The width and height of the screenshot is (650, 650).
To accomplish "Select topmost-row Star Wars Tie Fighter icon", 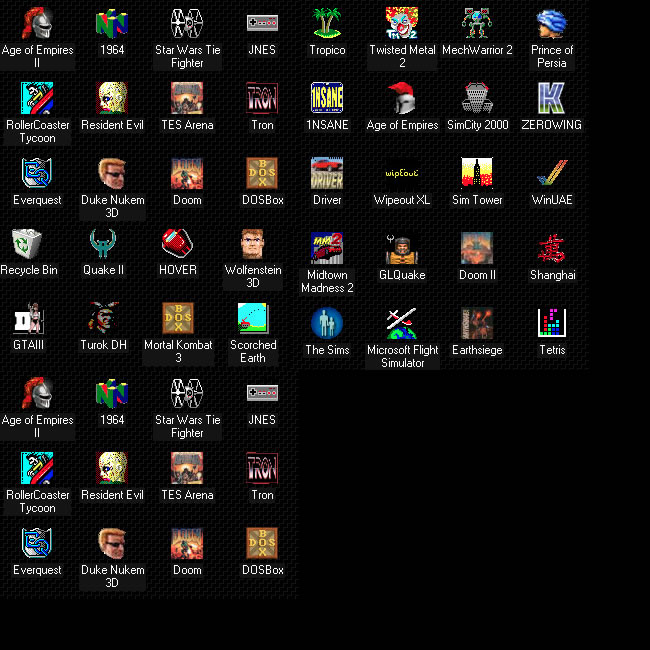I will coord(187,23).
